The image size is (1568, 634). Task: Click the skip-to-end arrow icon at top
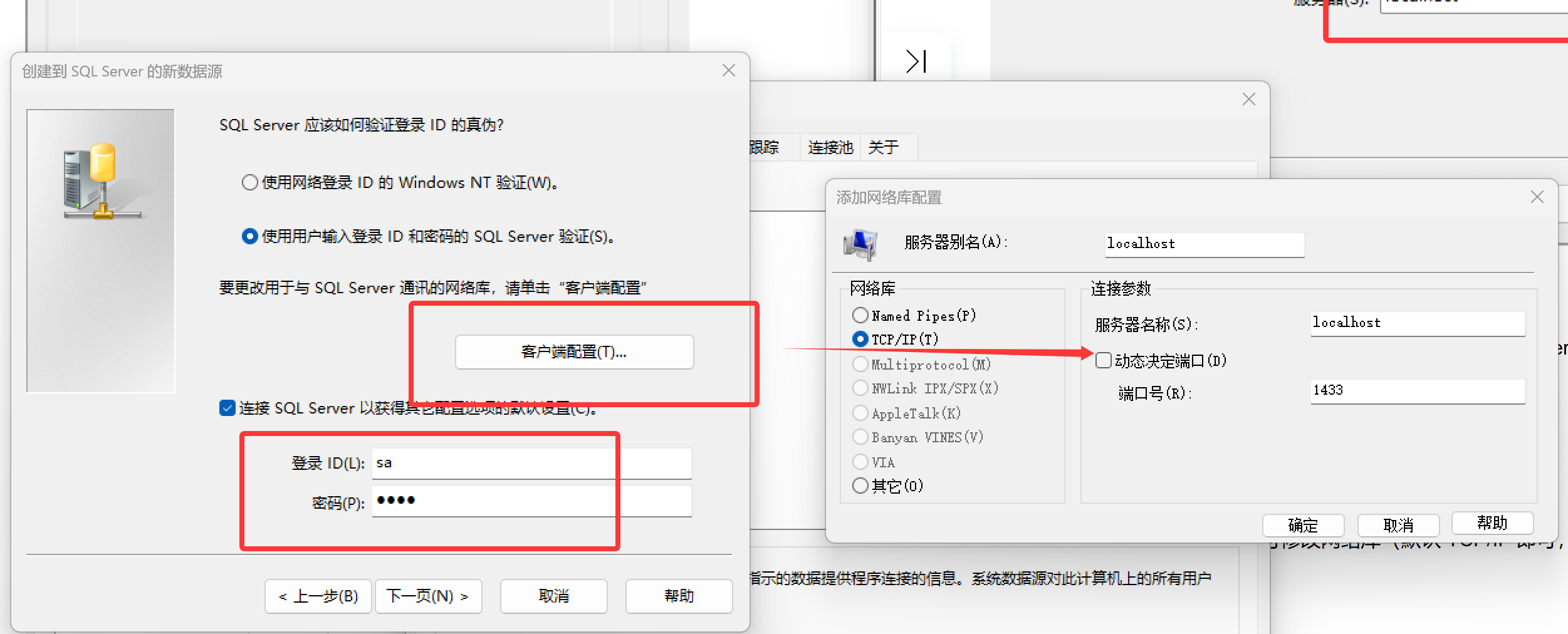click(916, 61)
